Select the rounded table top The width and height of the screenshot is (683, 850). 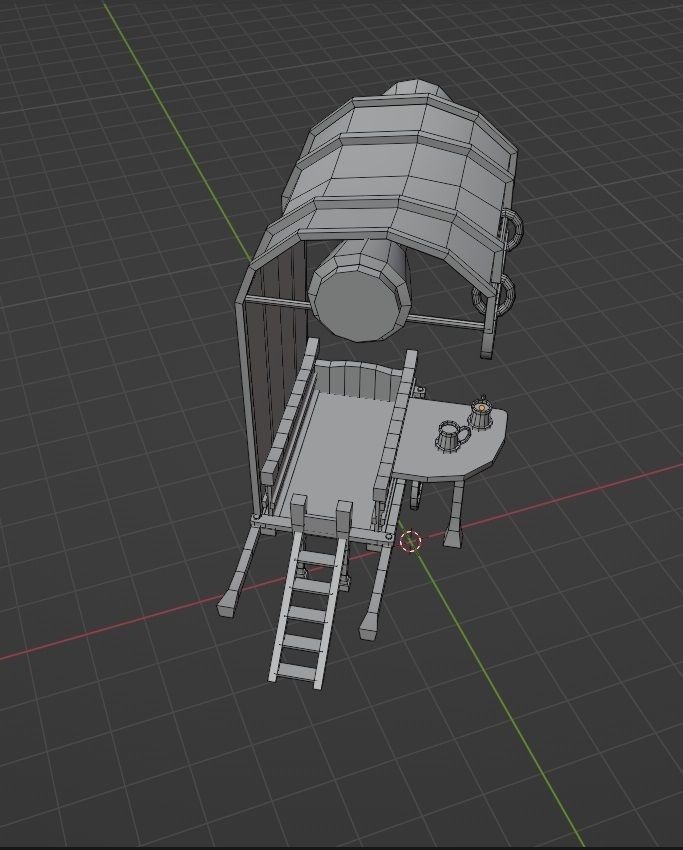point(450,439)
